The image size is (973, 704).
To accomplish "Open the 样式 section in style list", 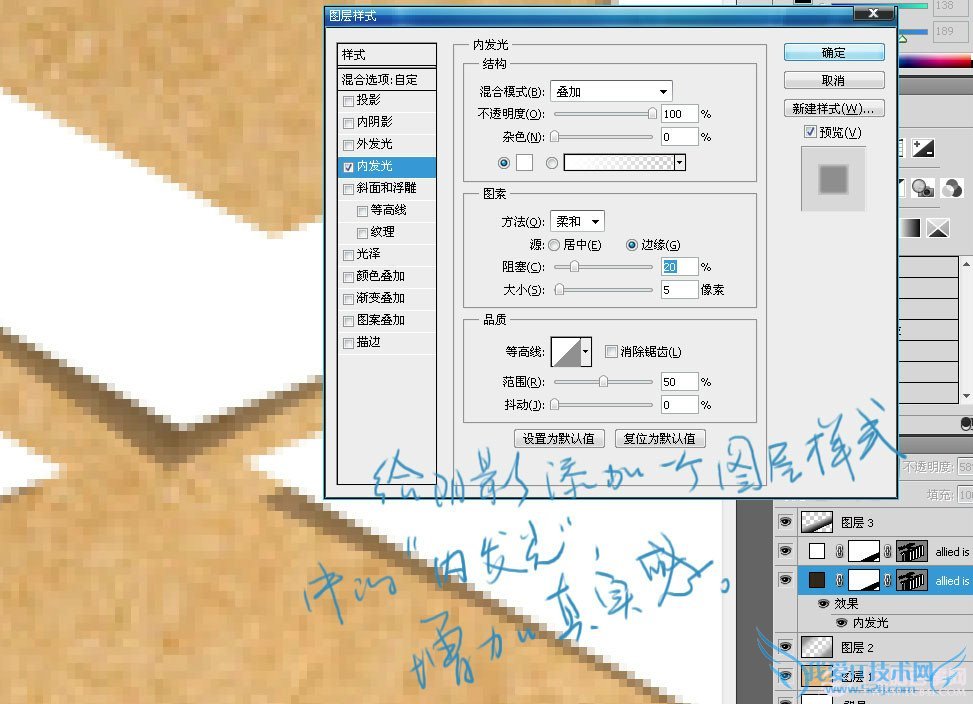I will (x=387, y=55).
